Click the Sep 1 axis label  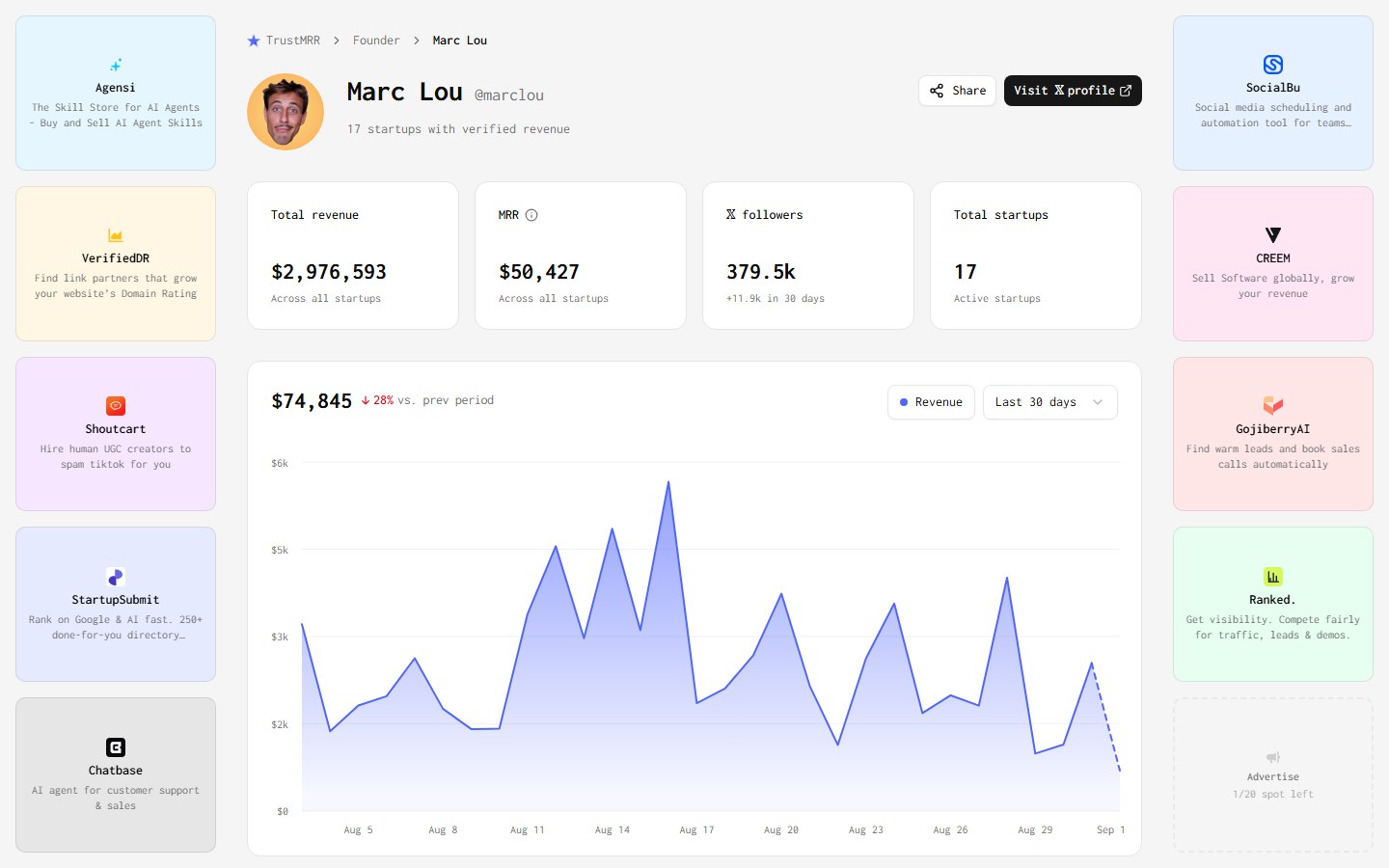tap(1111, 829)
